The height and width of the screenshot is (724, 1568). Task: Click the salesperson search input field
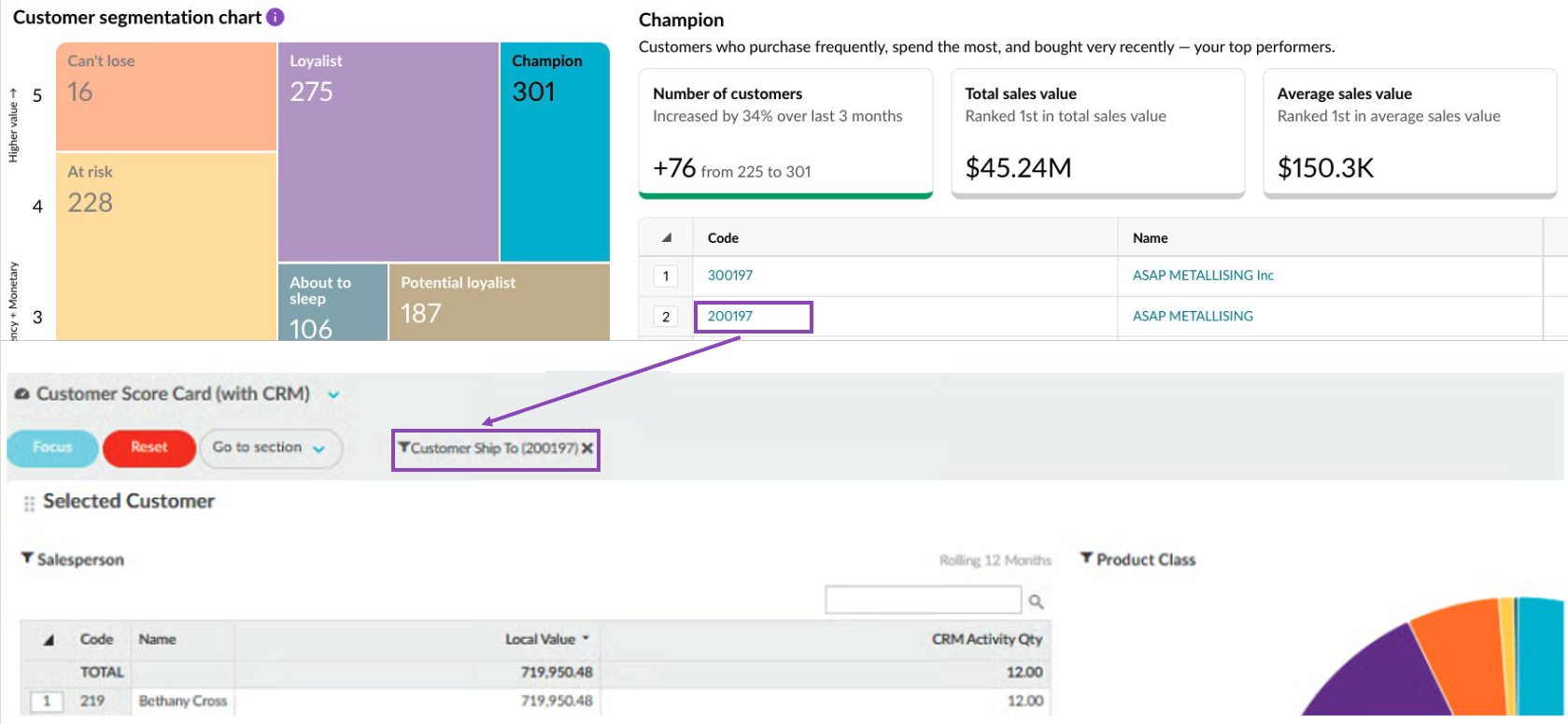click(x=923, y=600)
